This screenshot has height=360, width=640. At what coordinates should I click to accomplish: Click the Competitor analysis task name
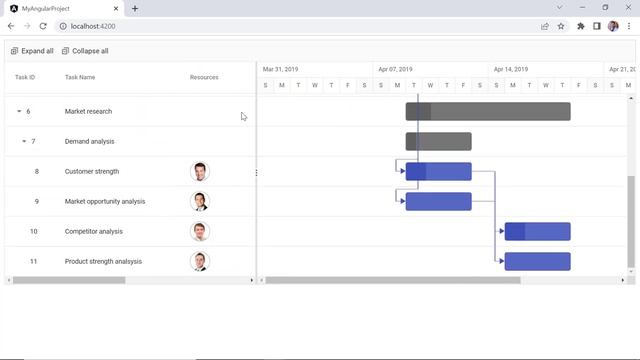(x=93, y=231)
